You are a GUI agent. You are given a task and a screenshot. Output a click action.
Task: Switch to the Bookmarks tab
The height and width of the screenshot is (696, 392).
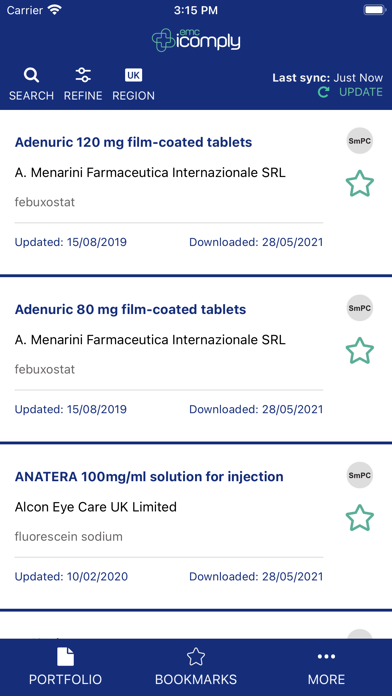pyautogui.click(x=196, y=667)
